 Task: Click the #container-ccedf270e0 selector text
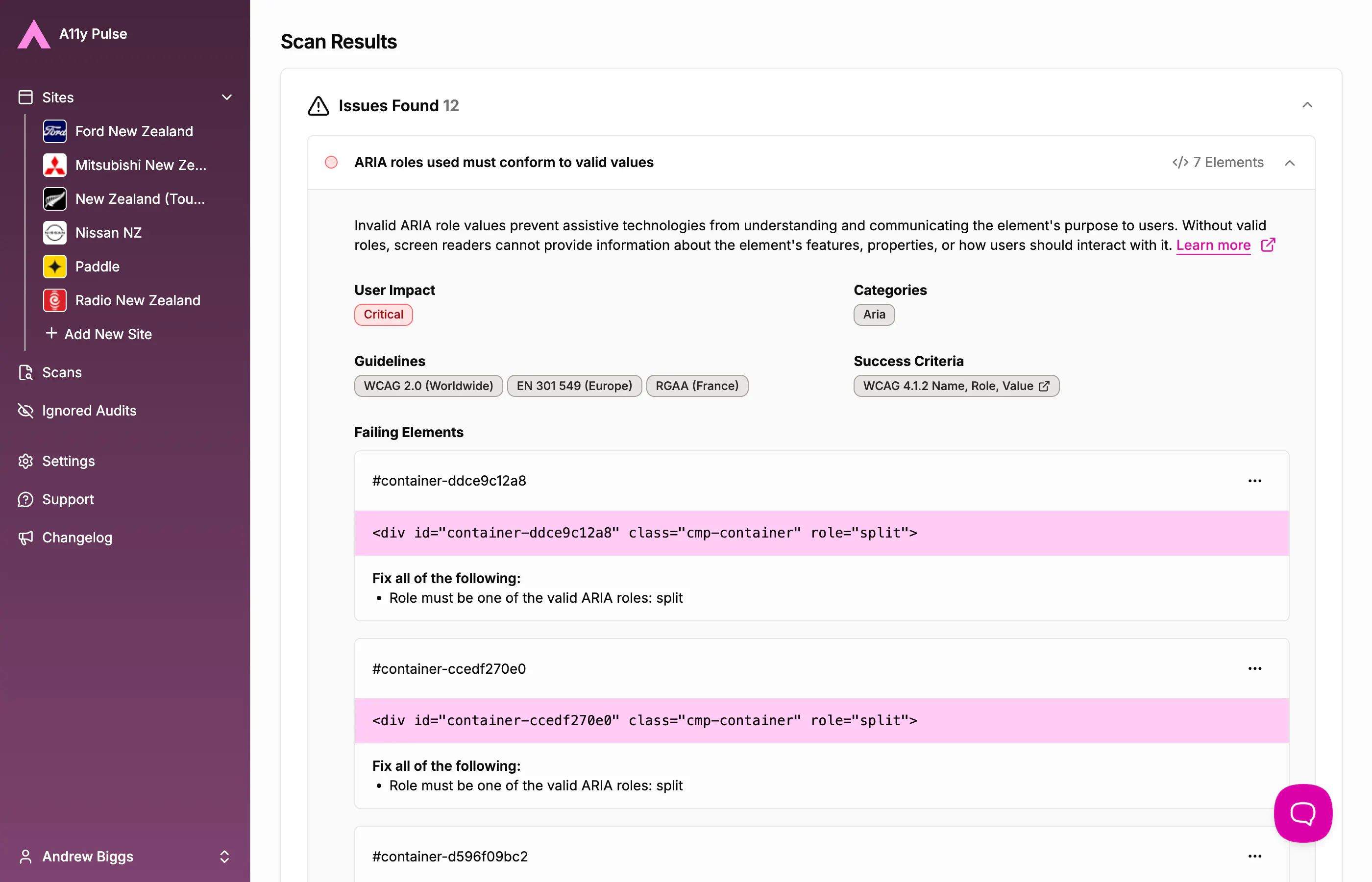click(449, 669)
